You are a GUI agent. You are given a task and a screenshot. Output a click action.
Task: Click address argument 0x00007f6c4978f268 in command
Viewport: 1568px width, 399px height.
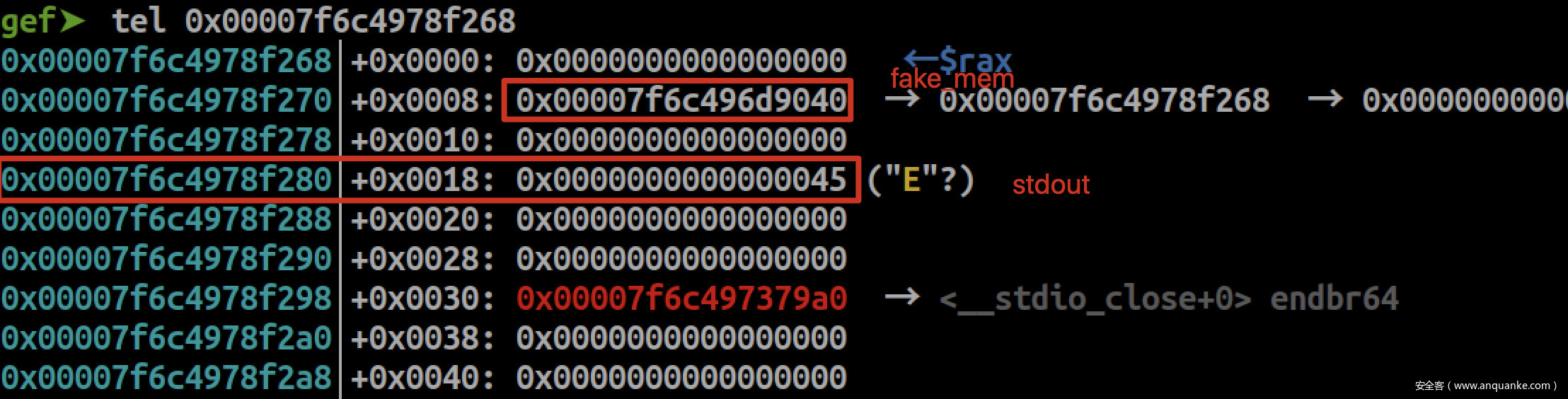[x=350, y=21]
